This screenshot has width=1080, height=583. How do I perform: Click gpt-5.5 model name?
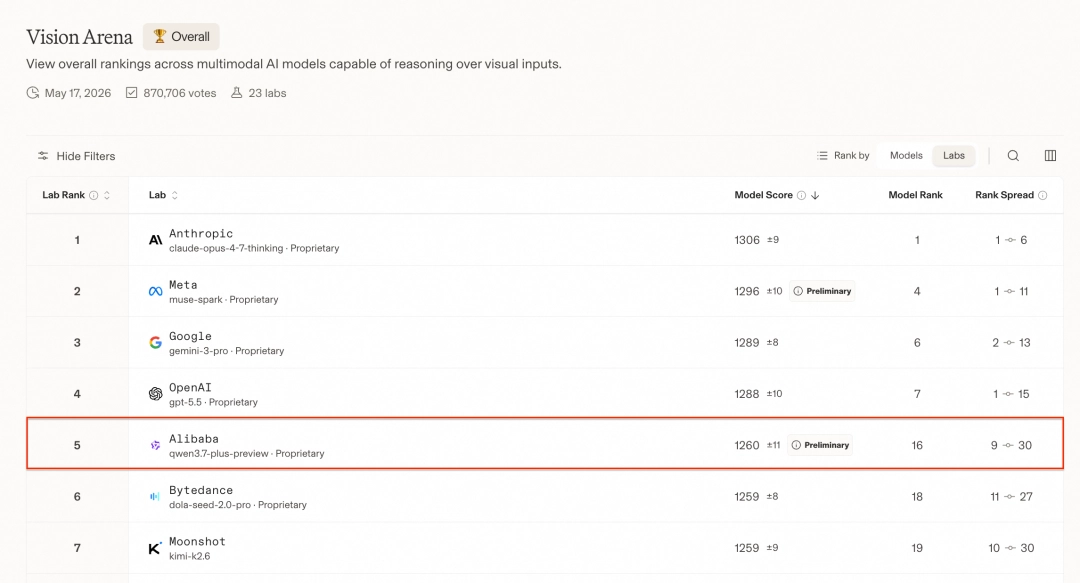tap(185, 402)
